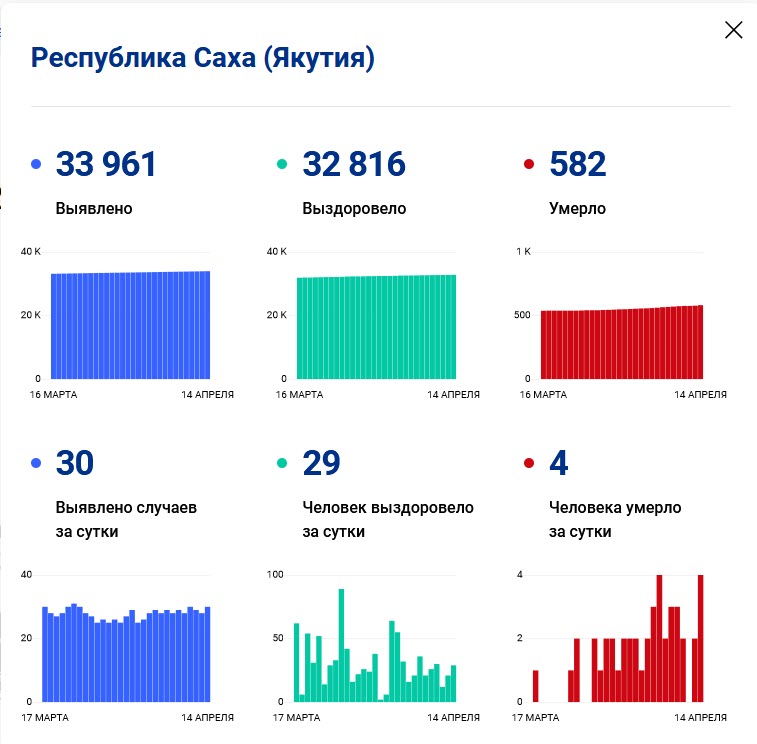Click the 32 816 recovered number
Image resolution: width=757 pixels, height=744 pixels.
(x=353, y=164)
